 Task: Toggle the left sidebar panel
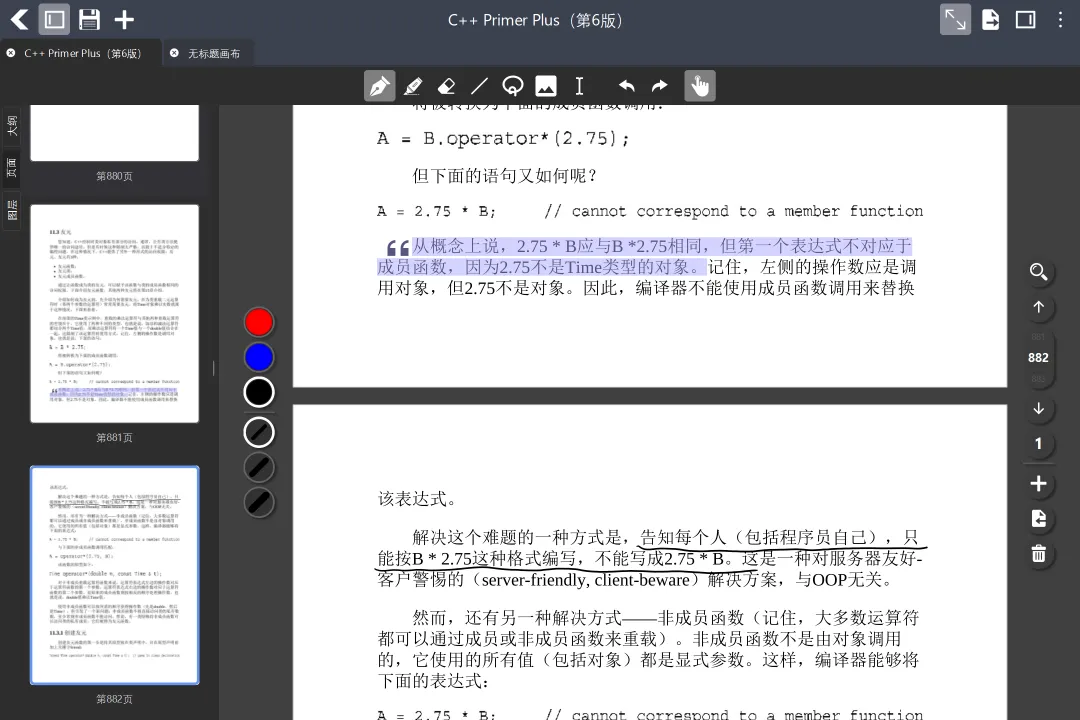(54, 19)
